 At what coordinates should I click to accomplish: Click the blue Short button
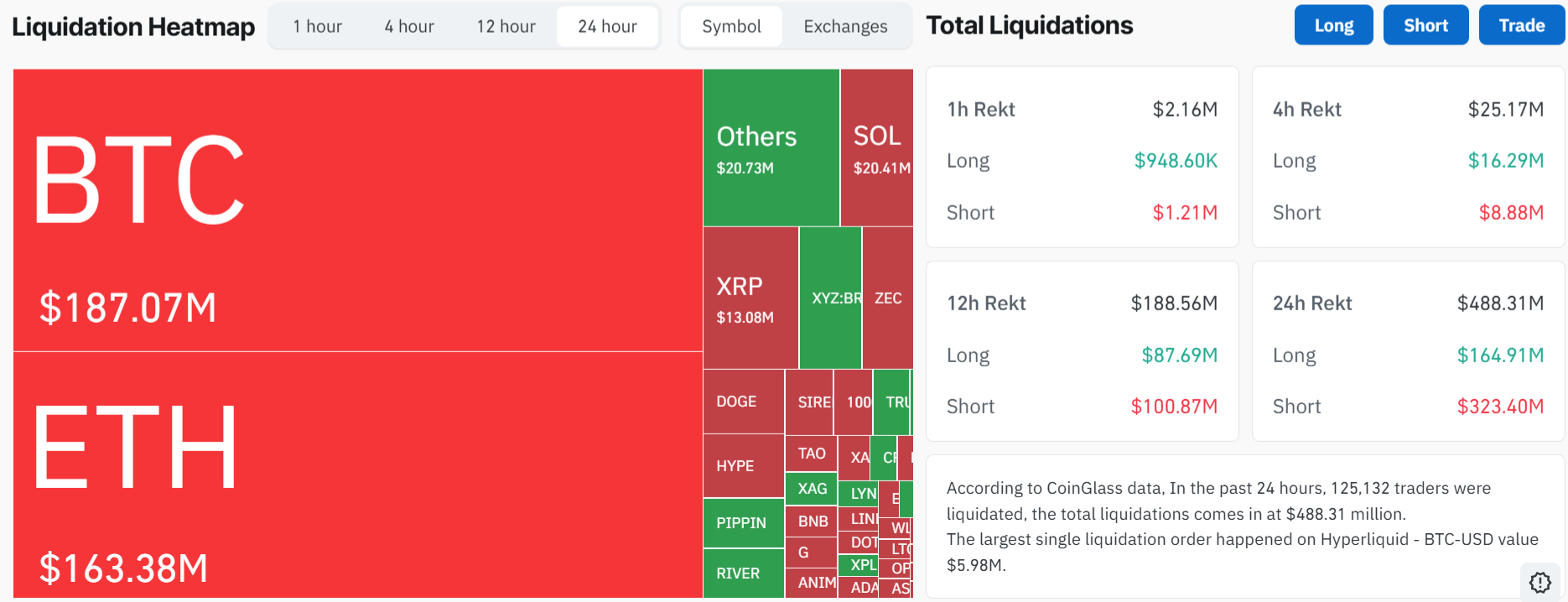[1425, 24]
